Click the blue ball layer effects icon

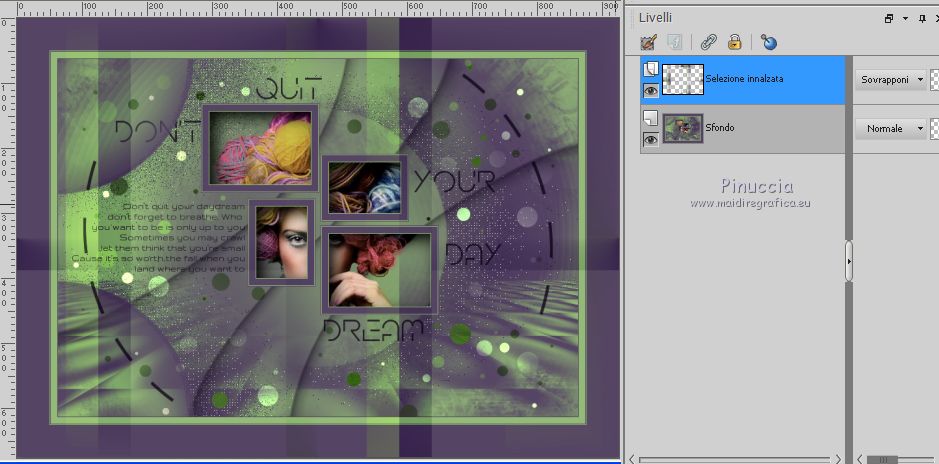769,42
